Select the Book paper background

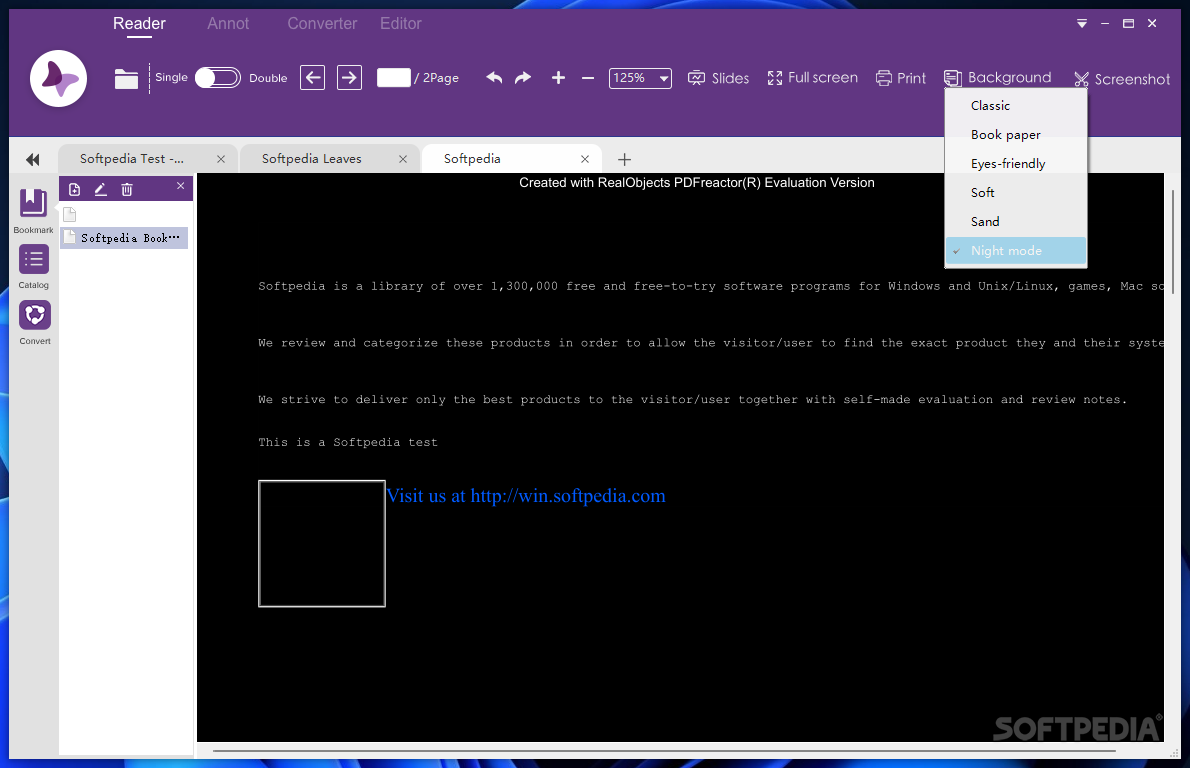pos(1015,134)
